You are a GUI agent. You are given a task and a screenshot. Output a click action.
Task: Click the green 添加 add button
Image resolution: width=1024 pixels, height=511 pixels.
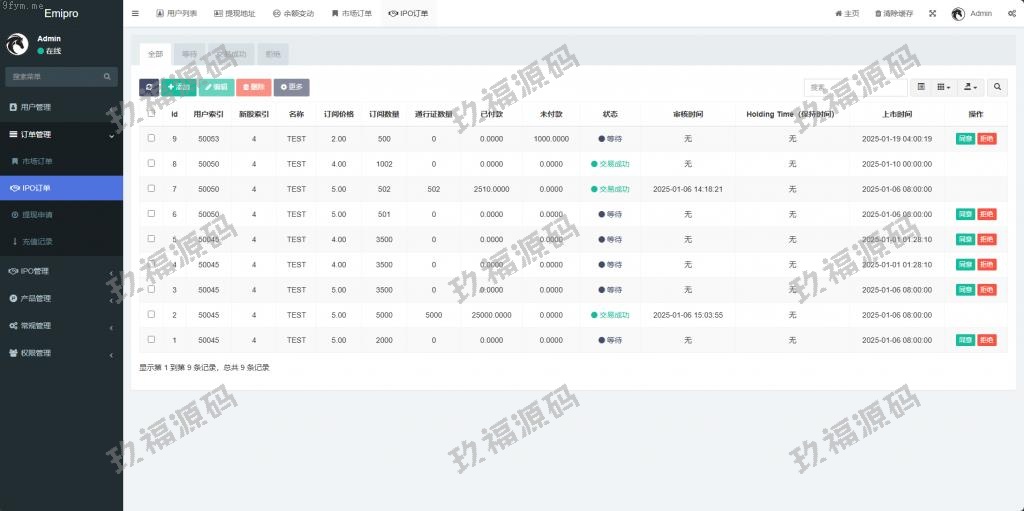(179, 88)
